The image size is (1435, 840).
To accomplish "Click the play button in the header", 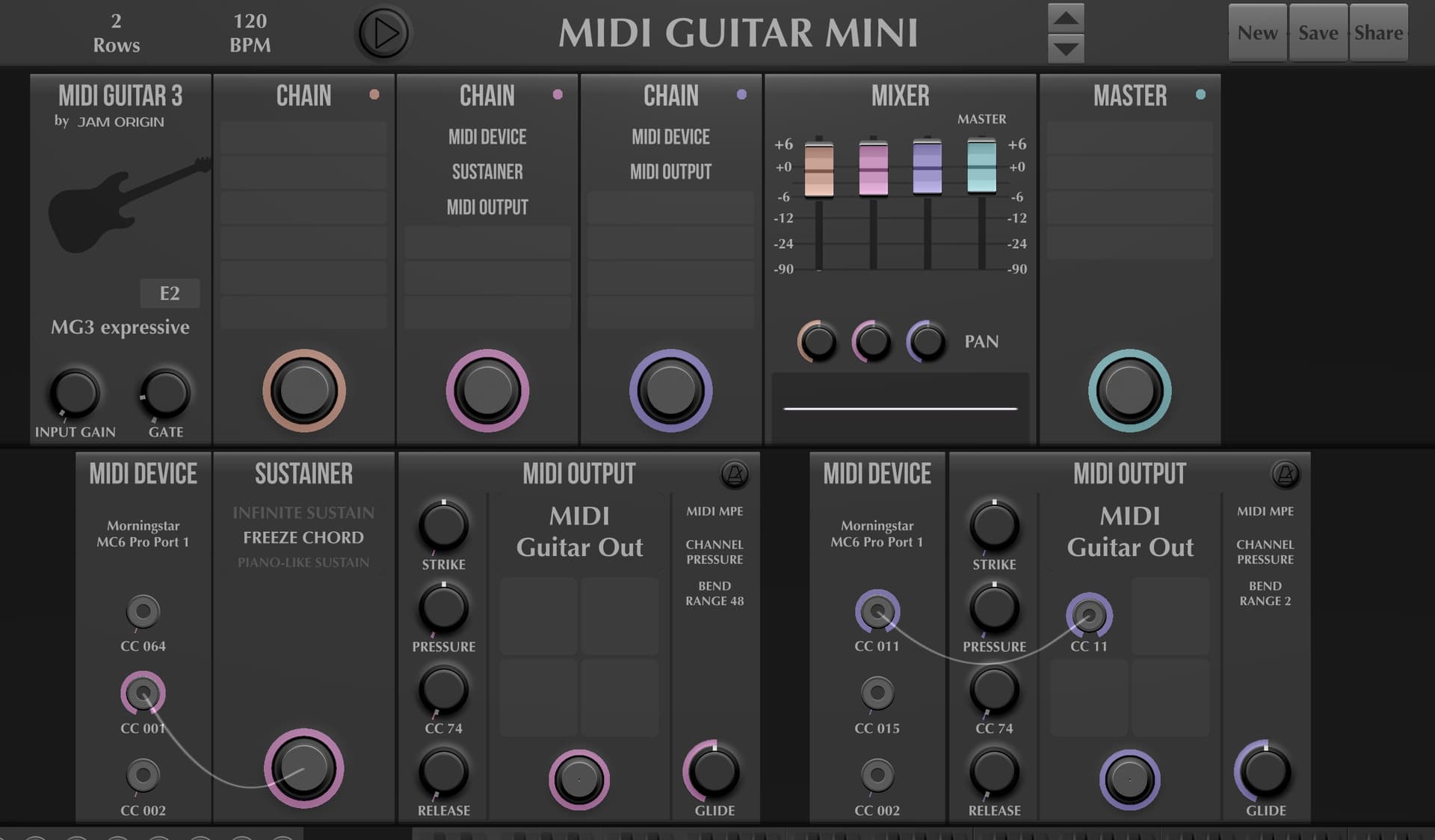I will tap(383, 33).
